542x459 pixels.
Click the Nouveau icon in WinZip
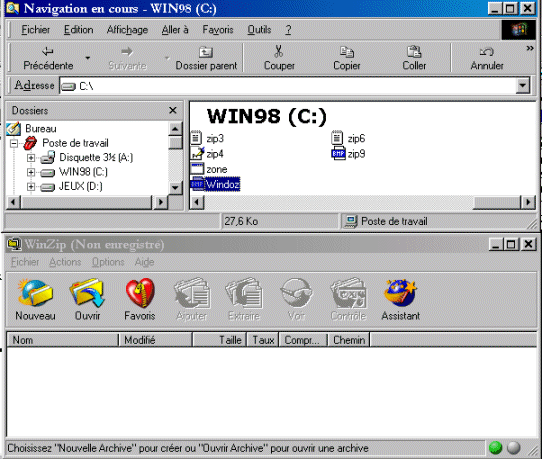[x=35, y=293]
